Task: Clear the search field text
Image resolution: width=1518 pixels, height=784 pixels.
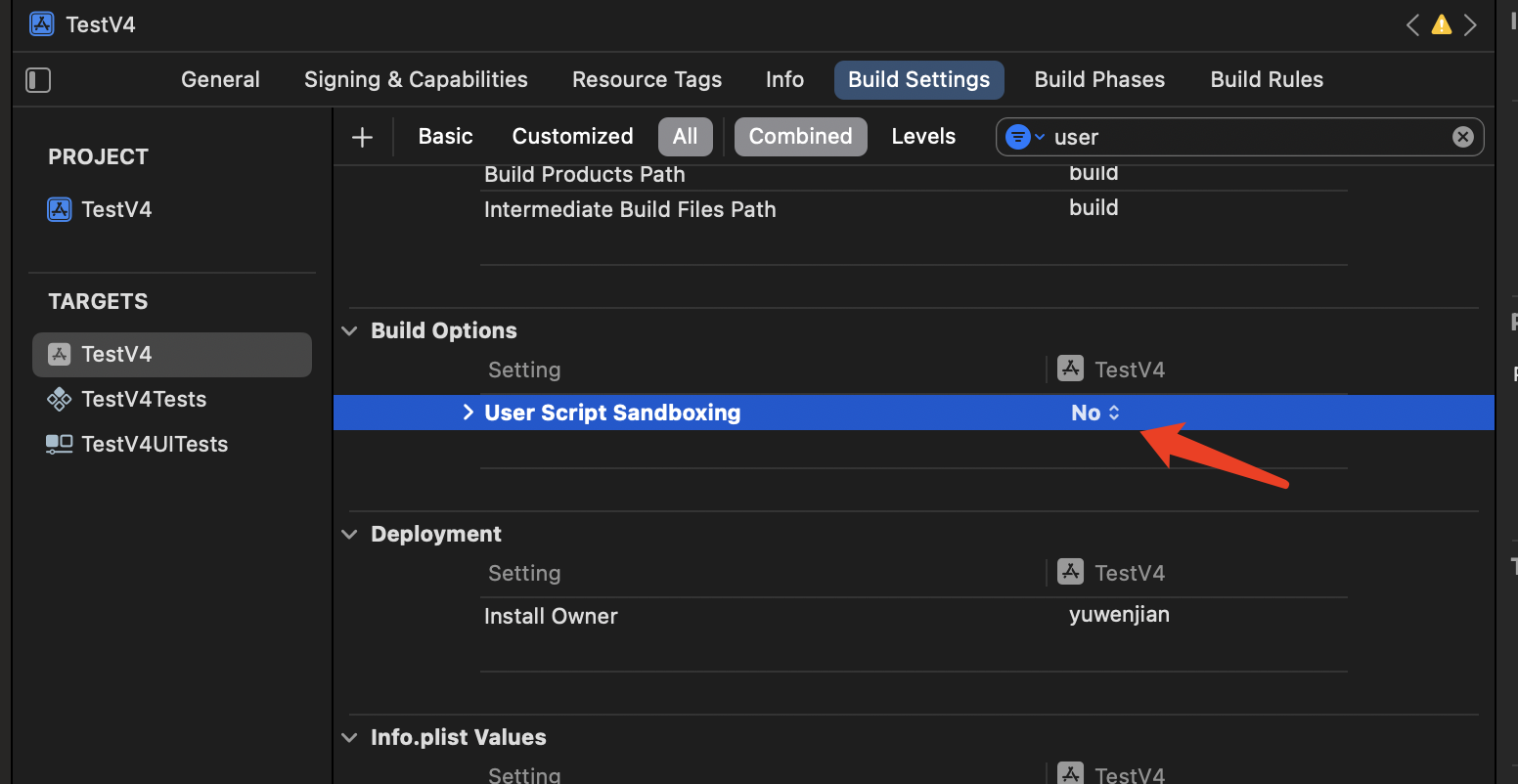Action: coord(1463,137)
